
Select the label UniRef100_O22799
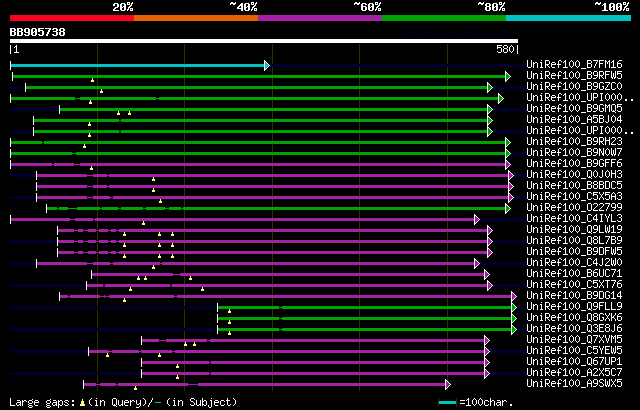tap(574, 208)
